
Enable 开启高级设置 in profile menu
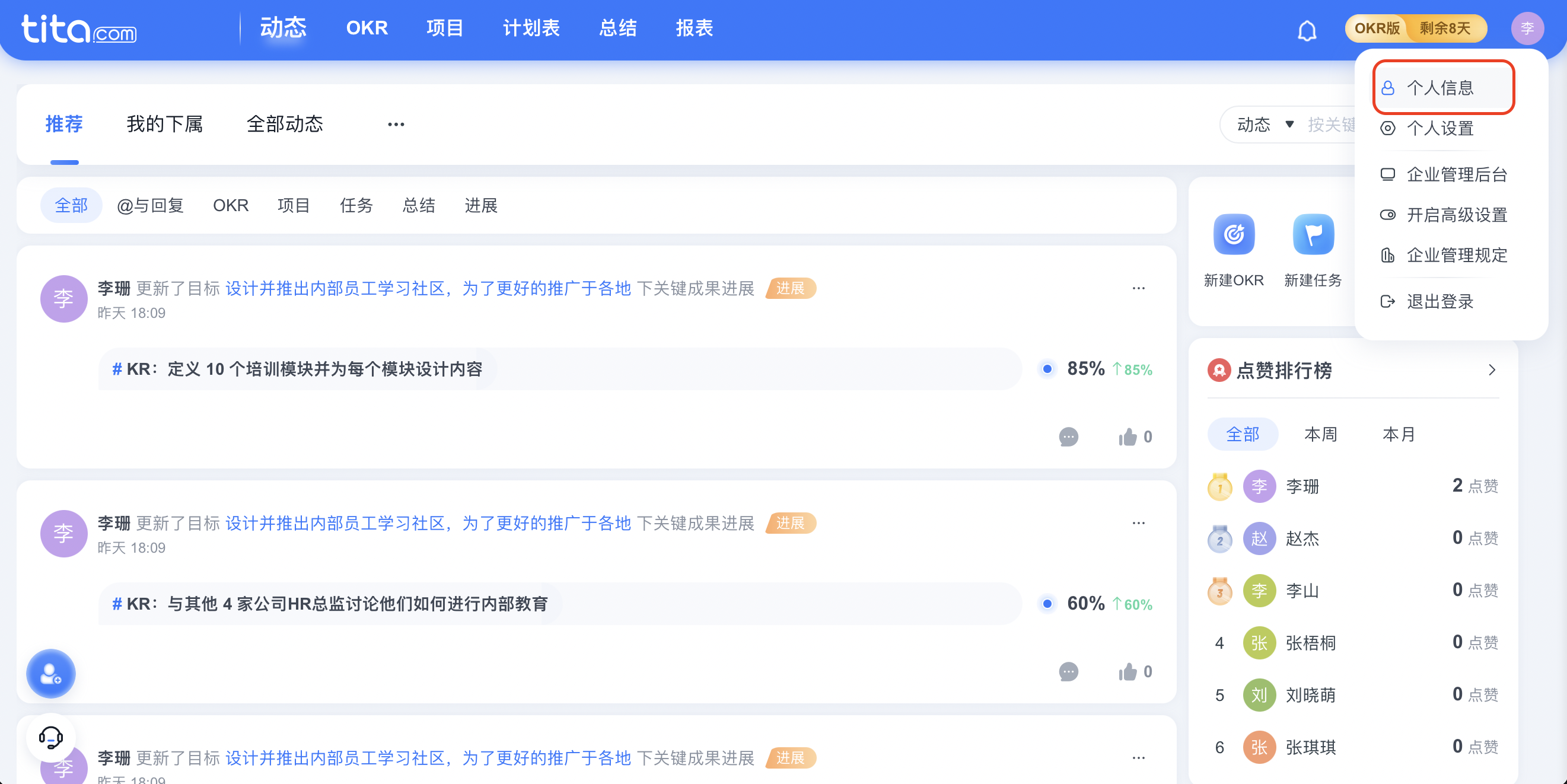1456,215
